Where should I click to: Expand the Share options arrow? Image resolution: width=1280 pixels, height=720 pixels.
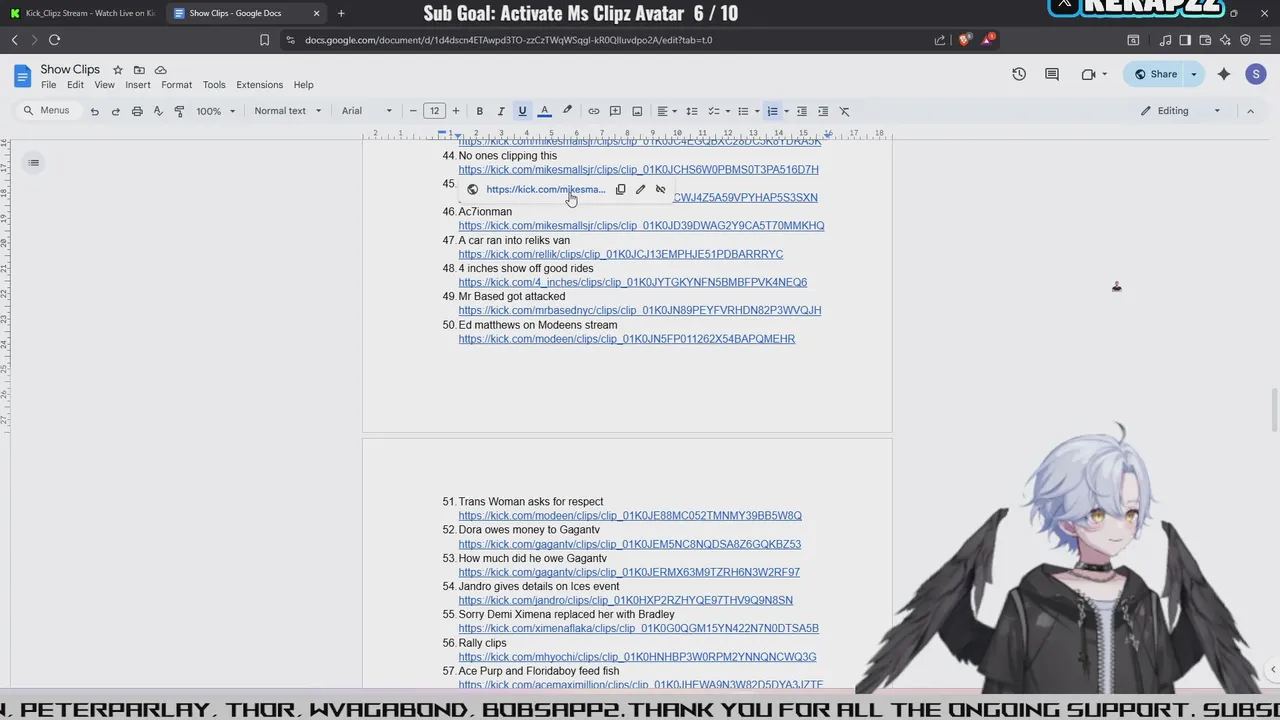pos(1194,74)
